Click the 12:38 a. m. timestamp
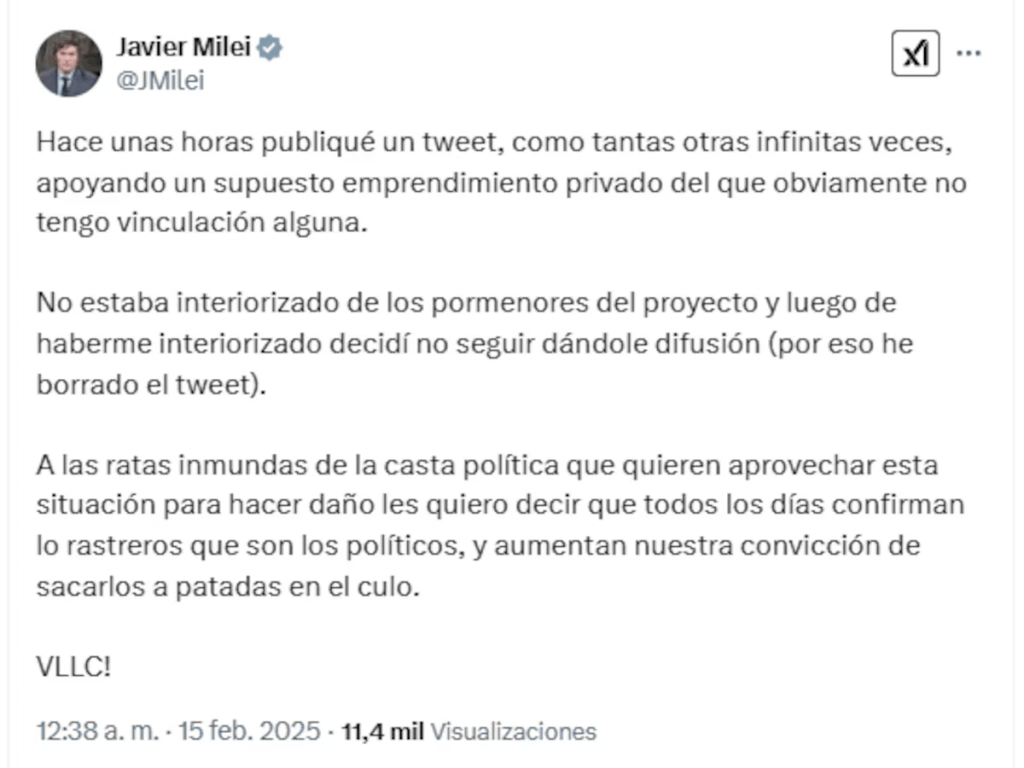Image resolution: width=1024 pixels, height=768 pixels. pyautogui.click(x=97, y=731)
